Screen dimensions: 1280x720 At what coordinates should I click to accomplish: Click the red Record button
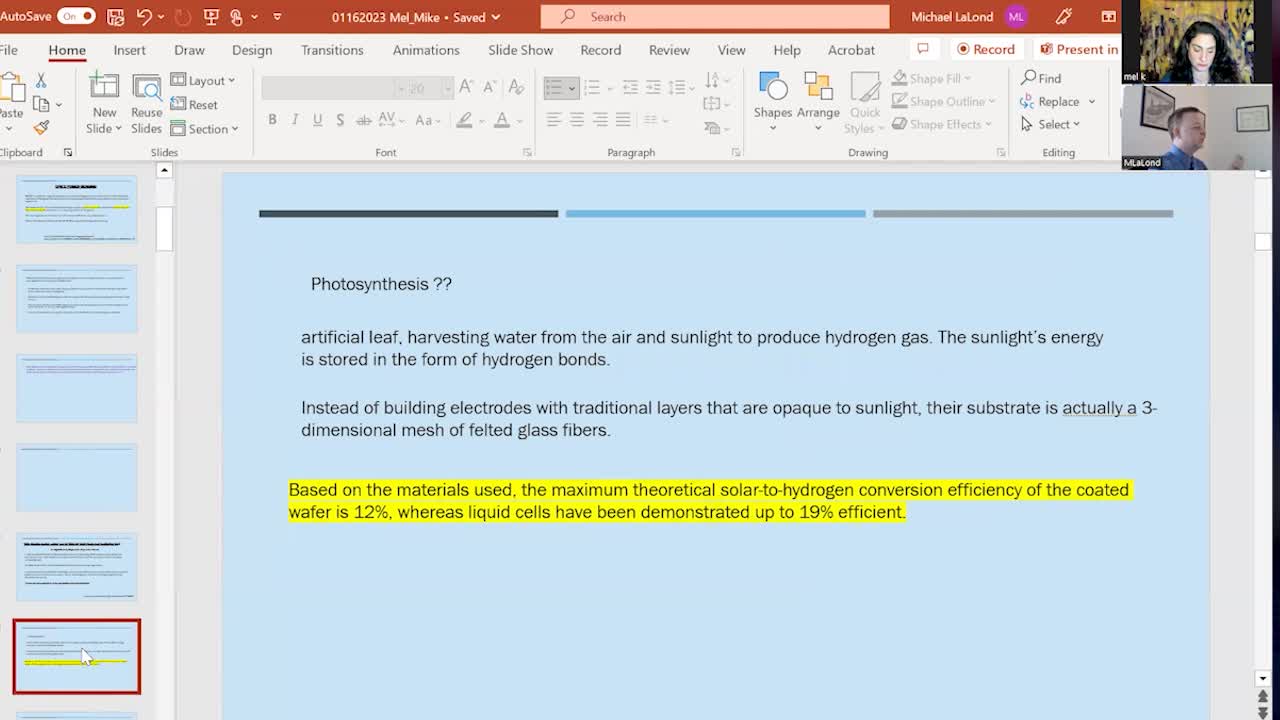986,49
